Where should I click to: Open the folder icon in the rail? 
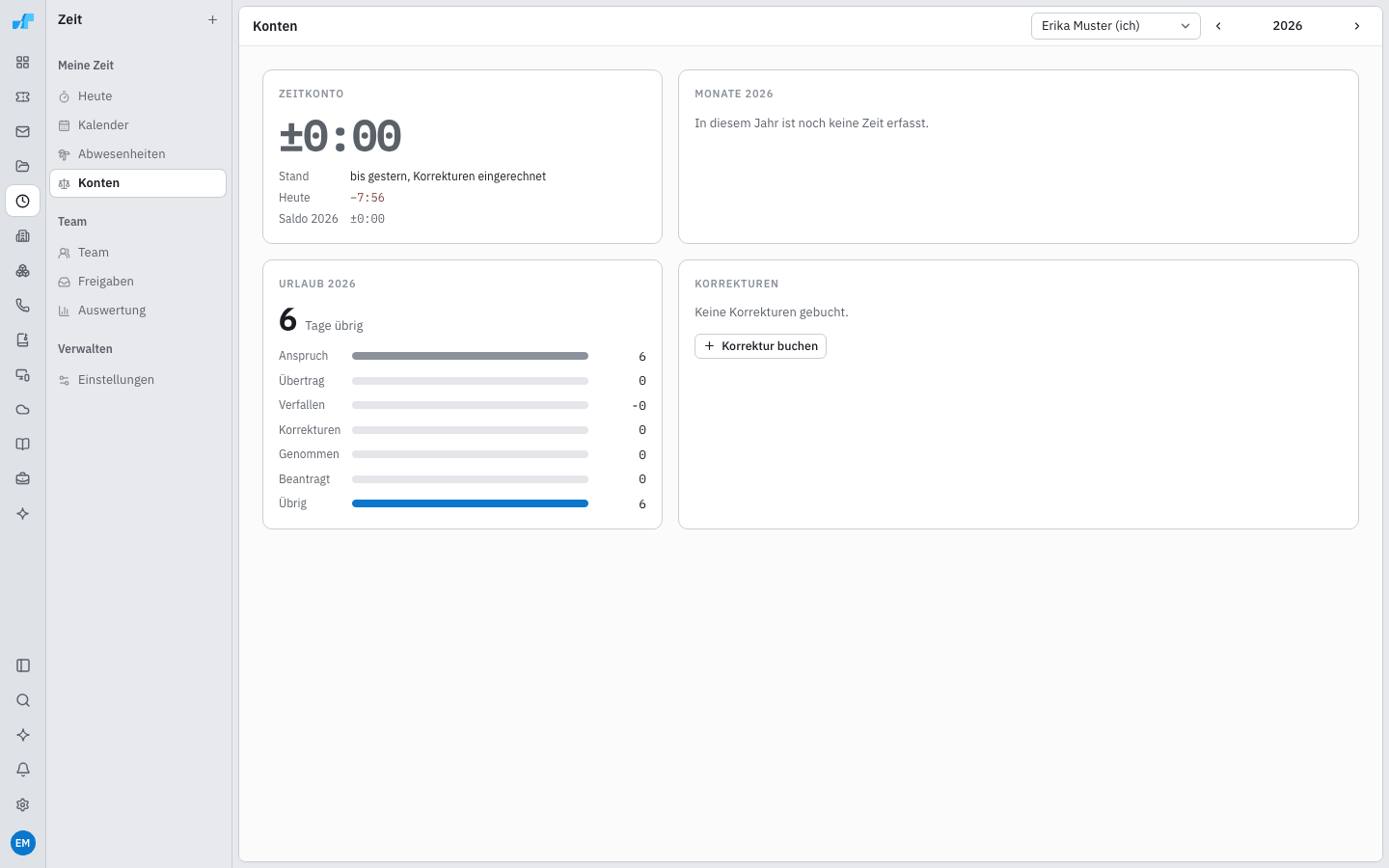(23, 167)
